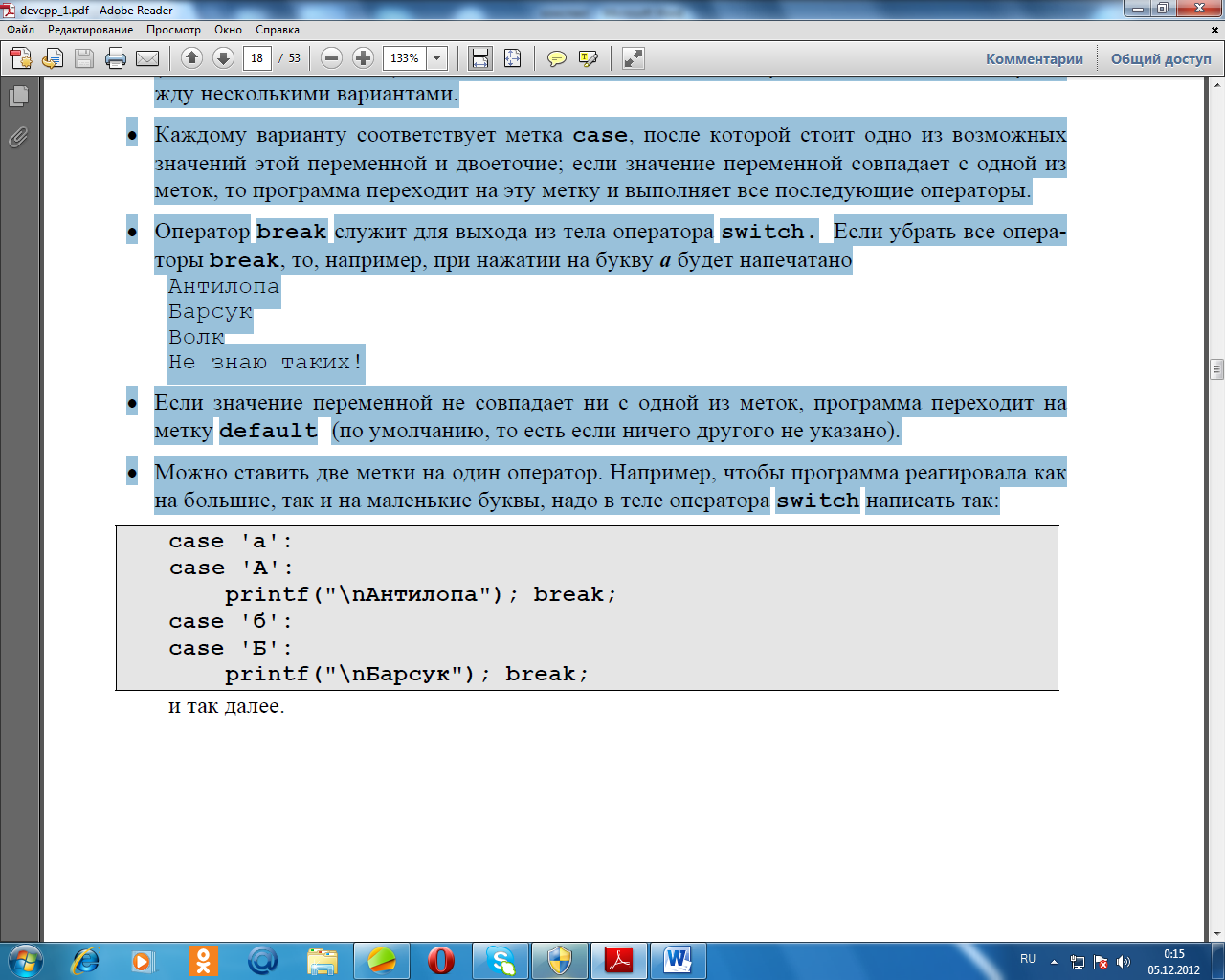Click the green-orange ball taskbar app
The height and width of the screenshot is (980, 1225).
(382, 960)
